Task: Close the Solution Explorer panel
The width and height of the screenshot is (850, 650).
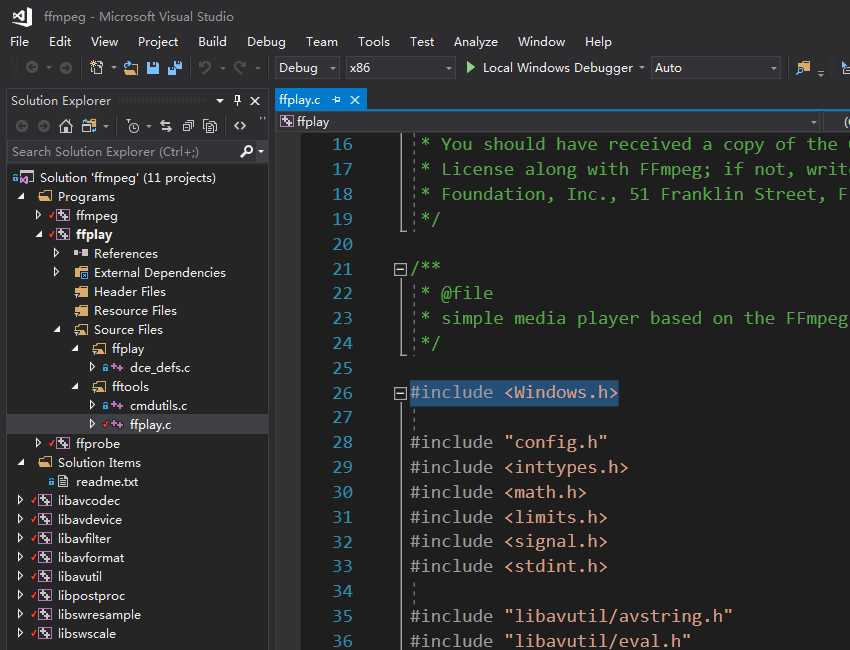Action: pyautogui.click(x=255, y=101)
